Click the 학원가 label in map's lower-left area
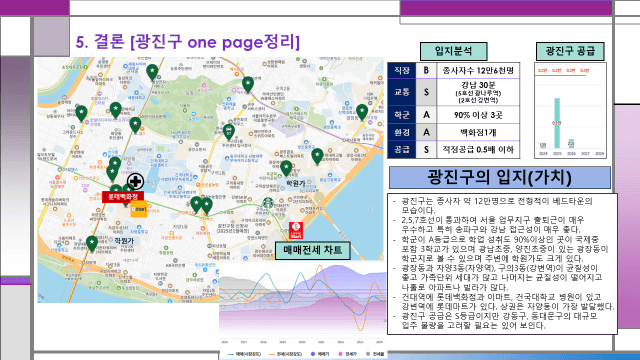Image resolution: width=640 pixels, height=360 pixels. [x=124, y=241]
